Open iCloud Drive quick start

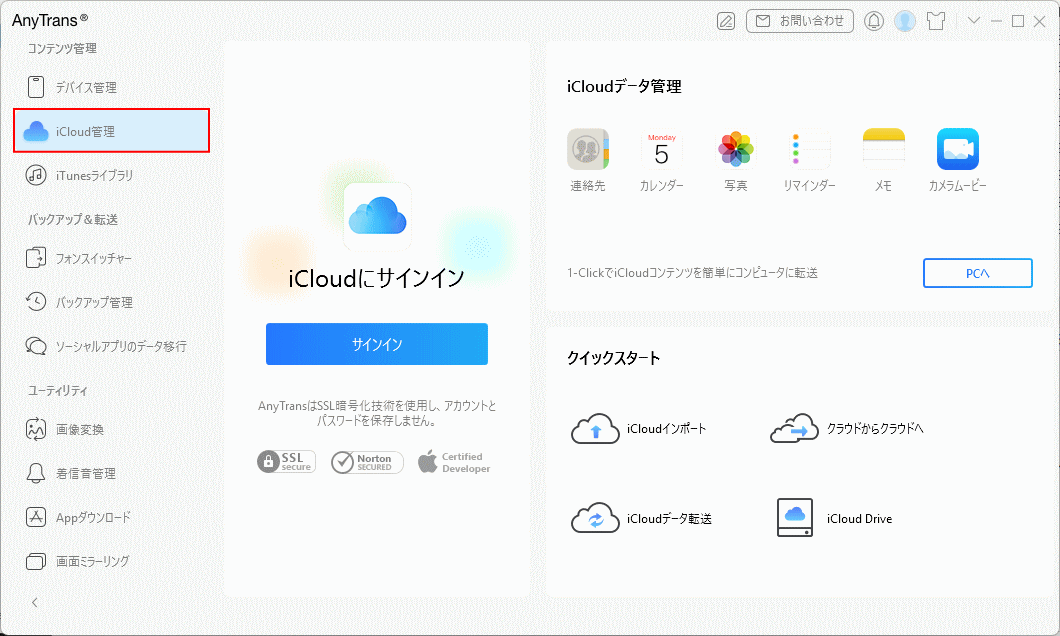[x=835, y=518]
